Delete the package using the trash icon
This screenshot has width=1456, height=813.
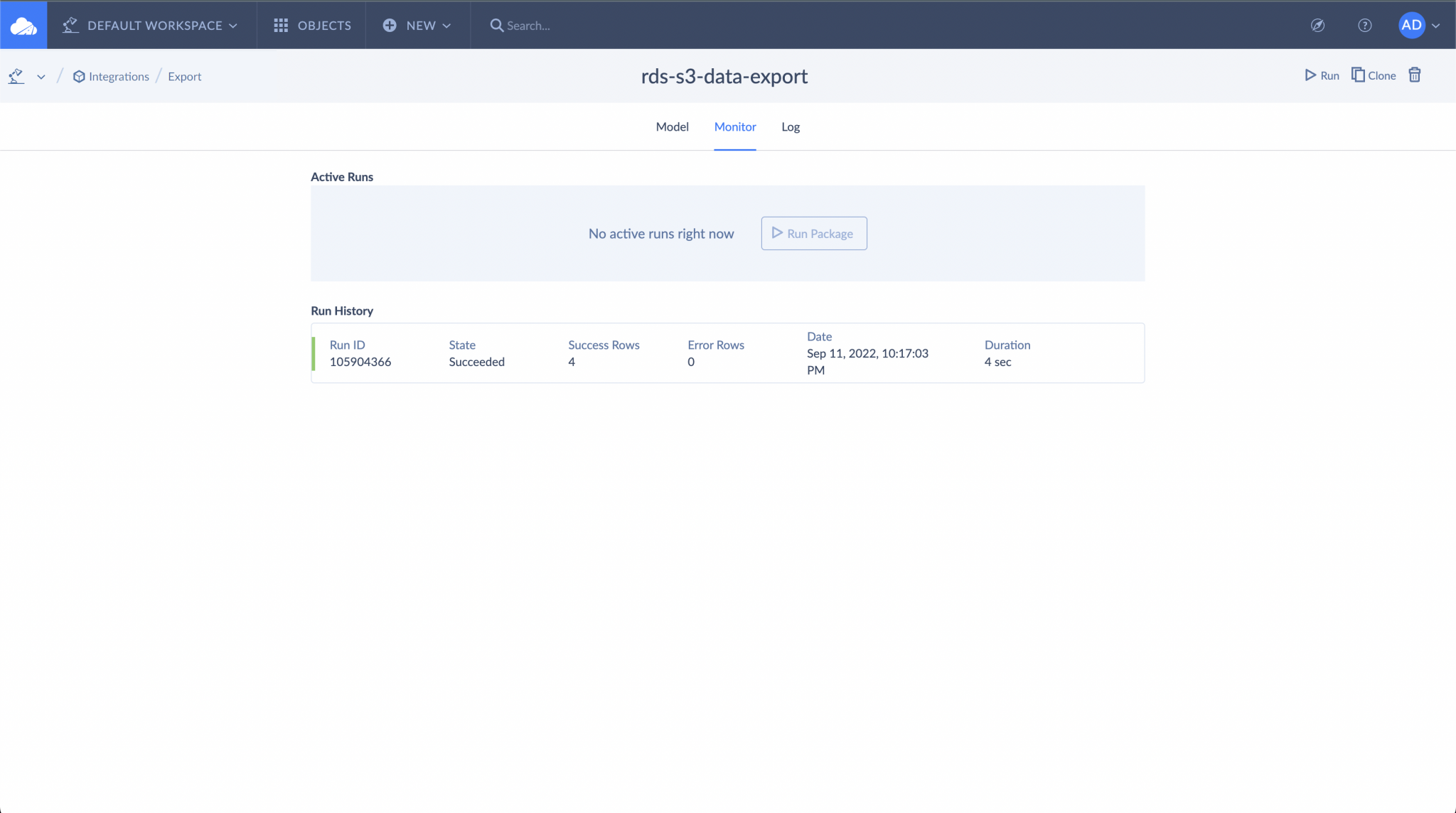point(1415,75)
